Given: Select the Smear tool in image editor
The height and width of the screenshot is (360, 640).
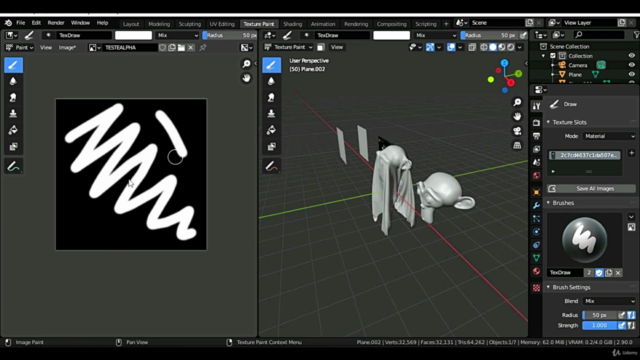Looking at the screenshot, I should (13, 98).
